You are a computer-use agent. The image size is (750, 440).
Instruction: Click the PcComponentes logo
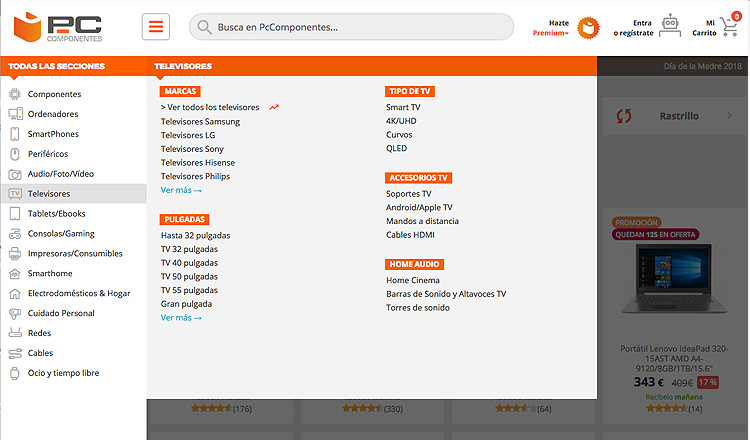(58, 27)
